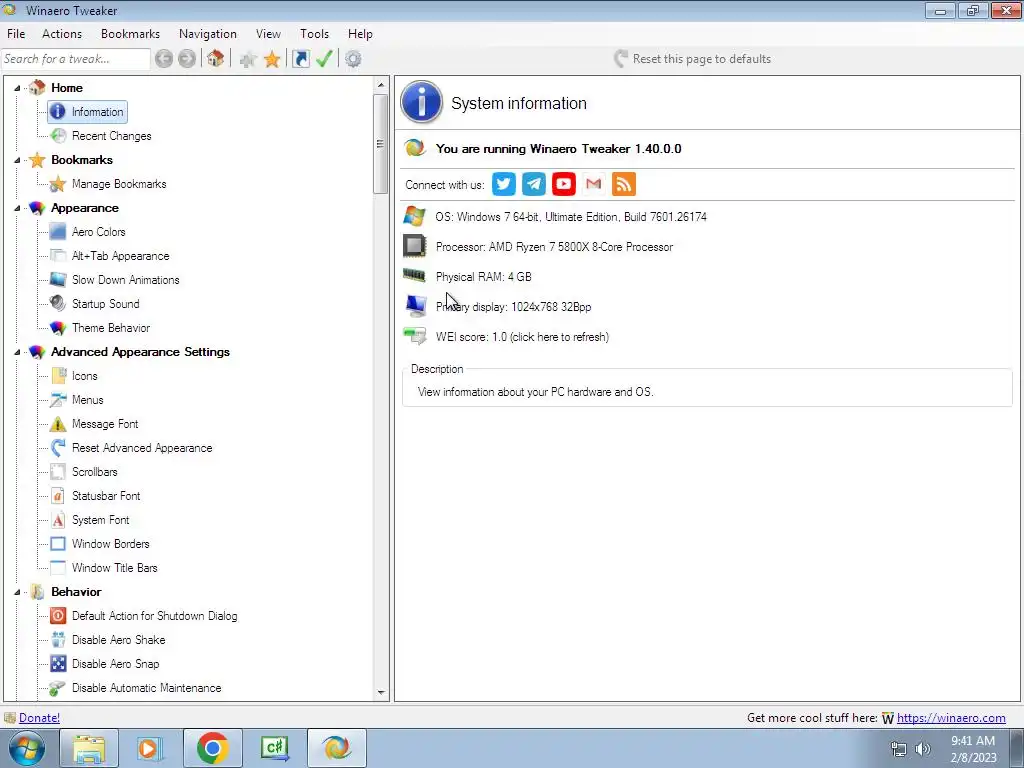Go to Home using toolbar house icon
The image size is (1024, 768).
[x=216, y=59]
